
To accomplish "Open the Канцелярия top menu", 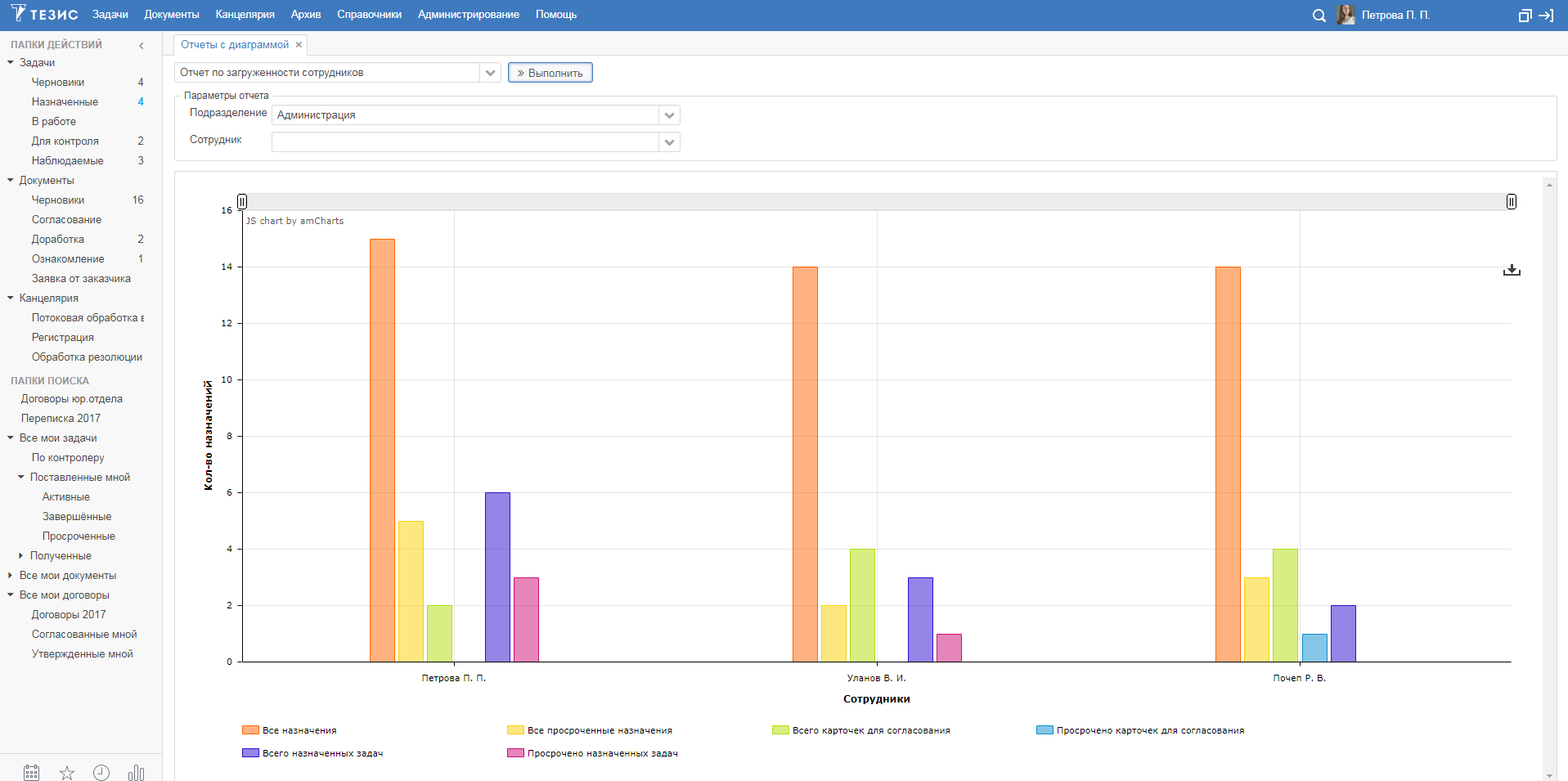I will (245, 15).
